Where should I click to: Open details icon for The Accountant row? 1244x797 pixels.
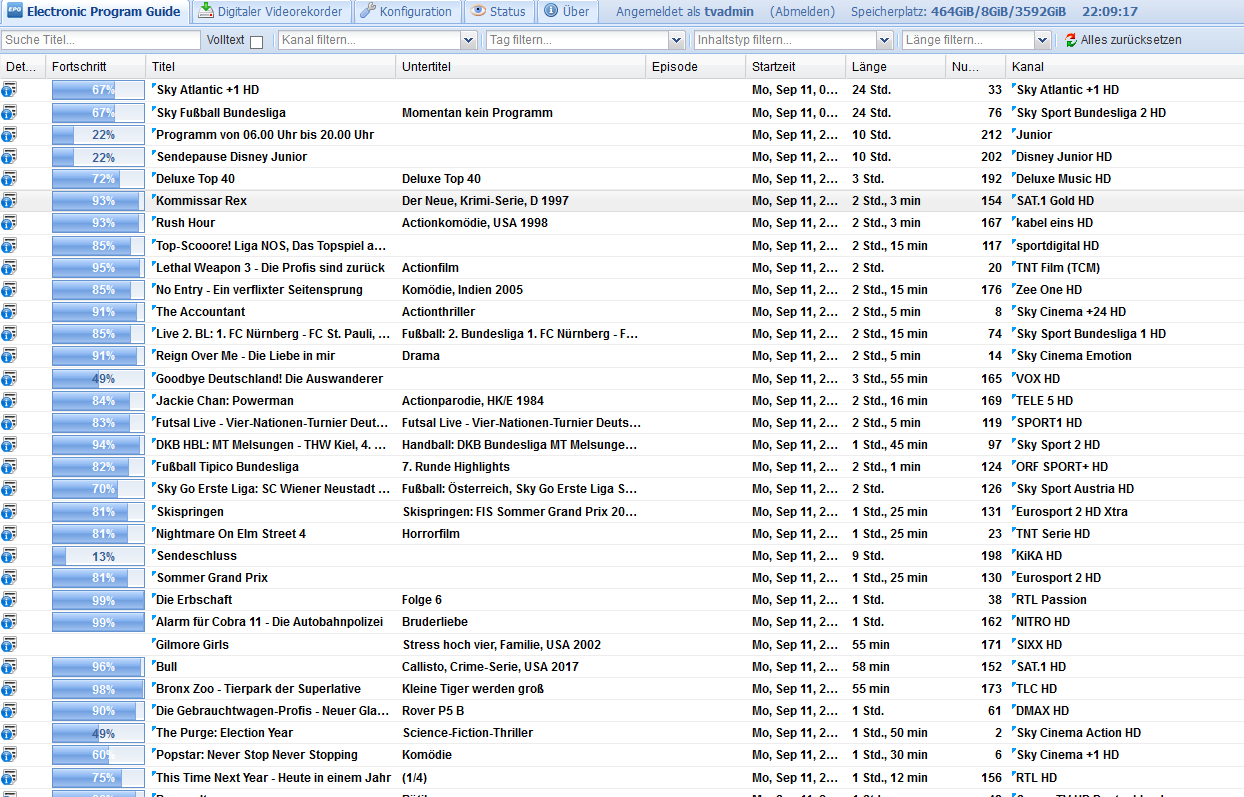tap(10, 311)
